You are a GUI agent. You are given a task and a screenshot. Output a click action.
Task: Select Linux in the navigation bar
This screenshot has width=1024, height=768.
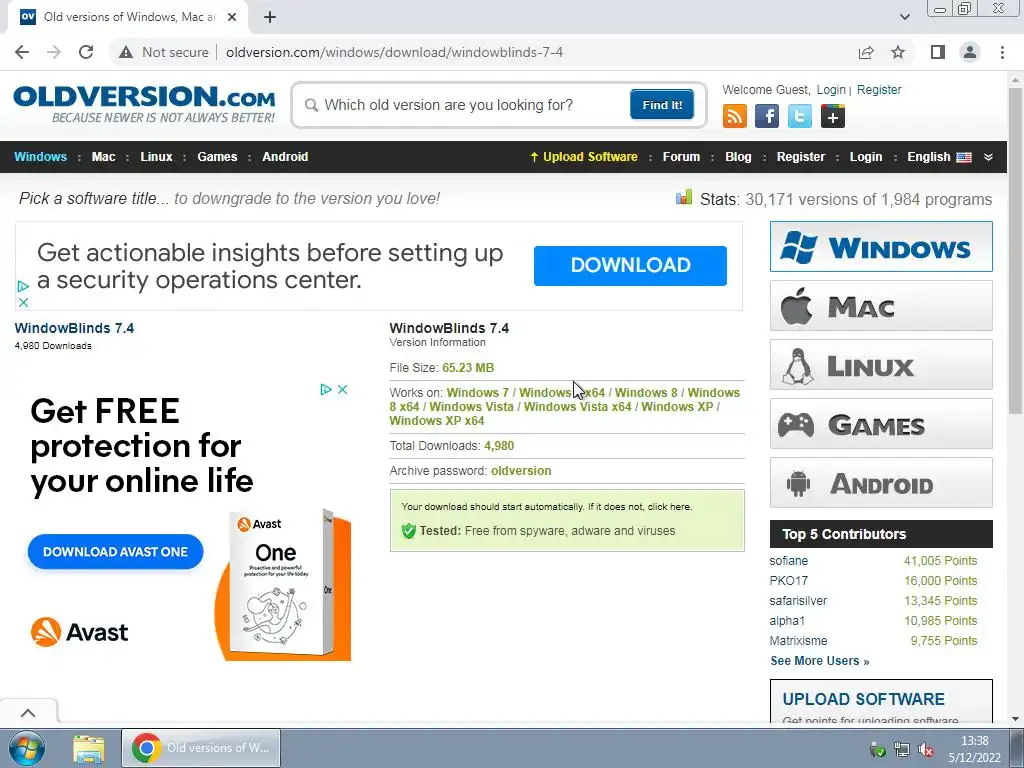156,157
